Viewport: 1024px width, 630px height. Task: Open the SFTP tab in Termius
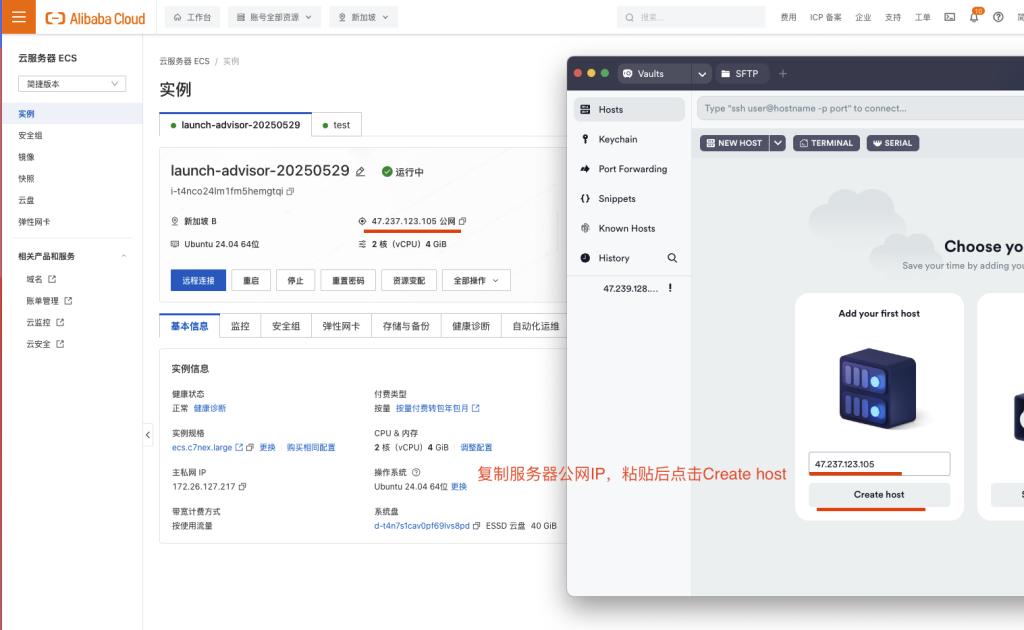tap(740, 74)
